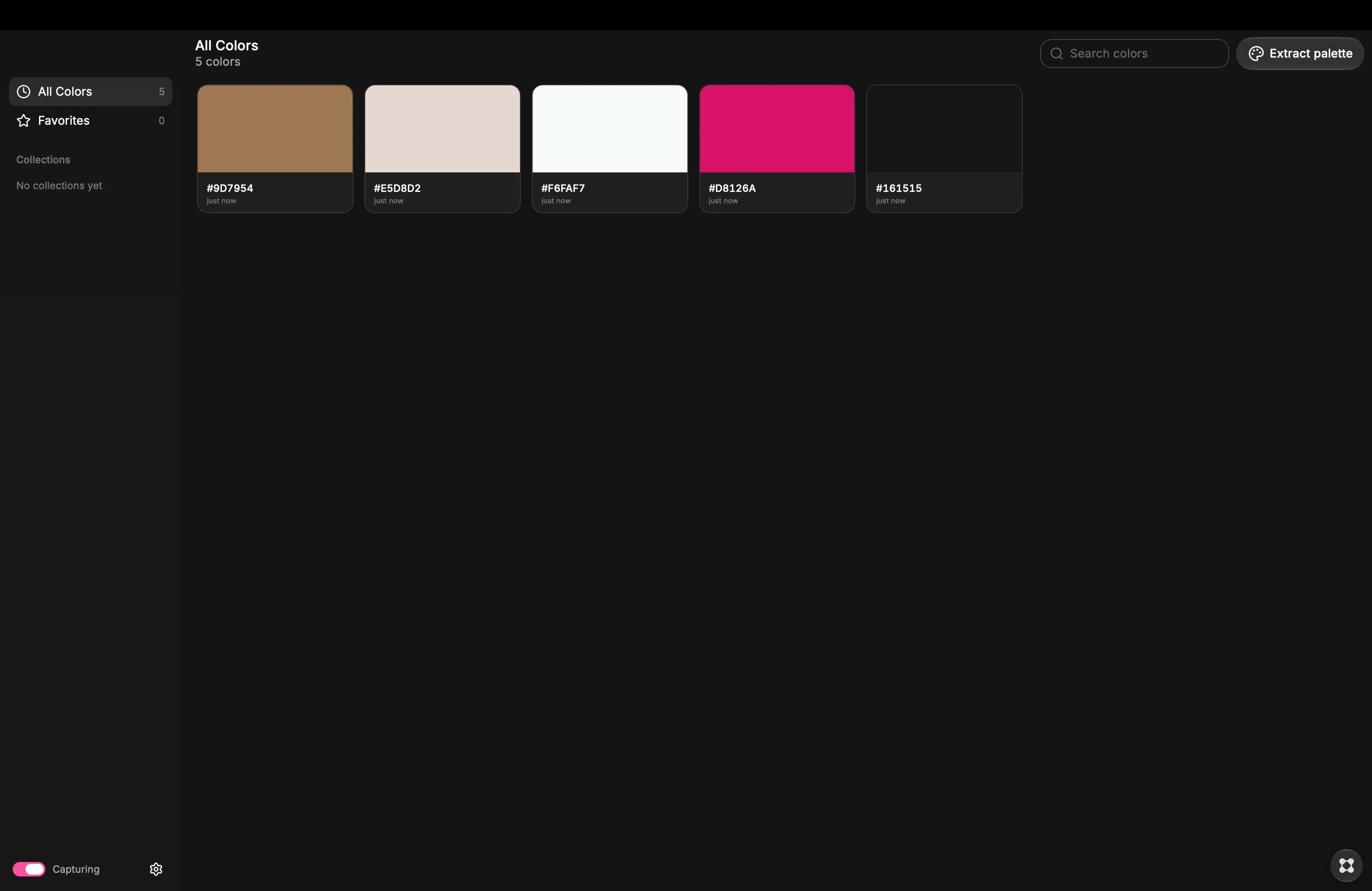Select the dark #161515 swatch
This screenshot has width=1372, height=891.
point(944,128)
